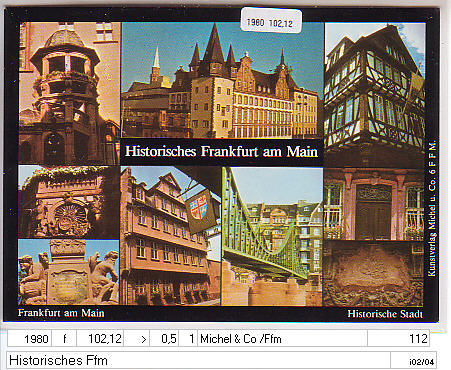Open the stone fountain sculpture photo
This screenshot has width=451, height=370.
[69, 272]
